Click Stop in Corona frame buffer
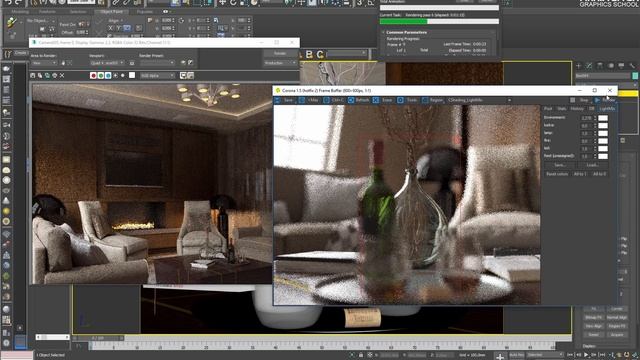Viewport: 640px width, 360px height. pos(580,100)
